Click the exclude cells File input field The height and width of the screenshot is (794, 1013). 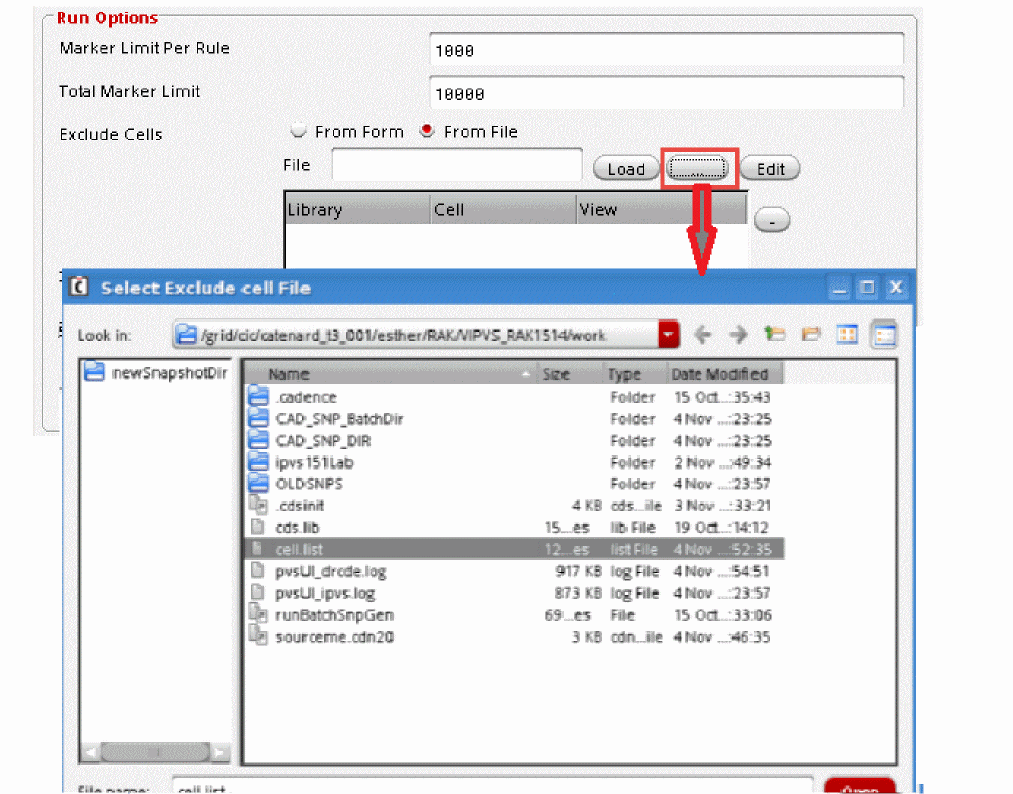[457, 165]
